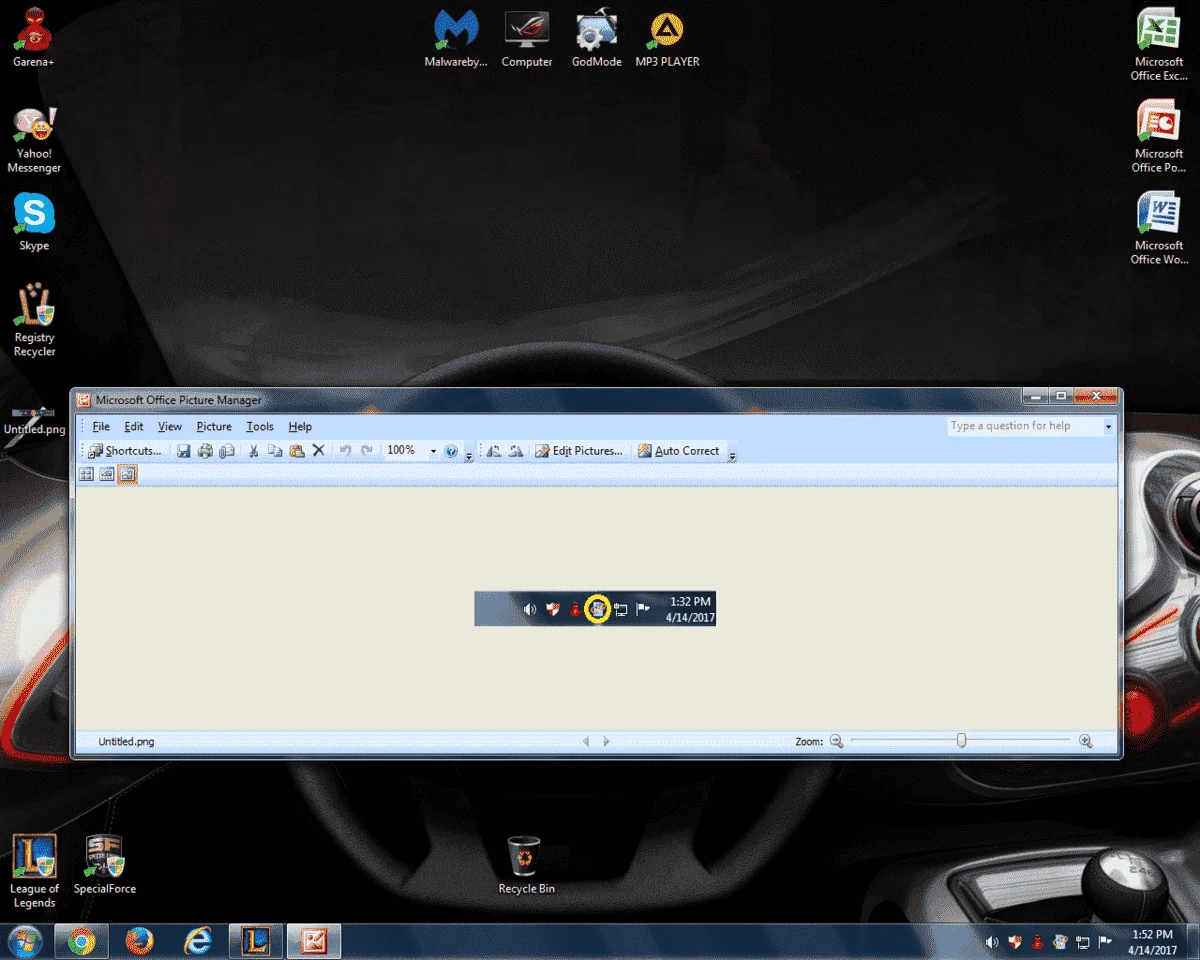Expand Standard toolbar options arrow

coord(469,455)
